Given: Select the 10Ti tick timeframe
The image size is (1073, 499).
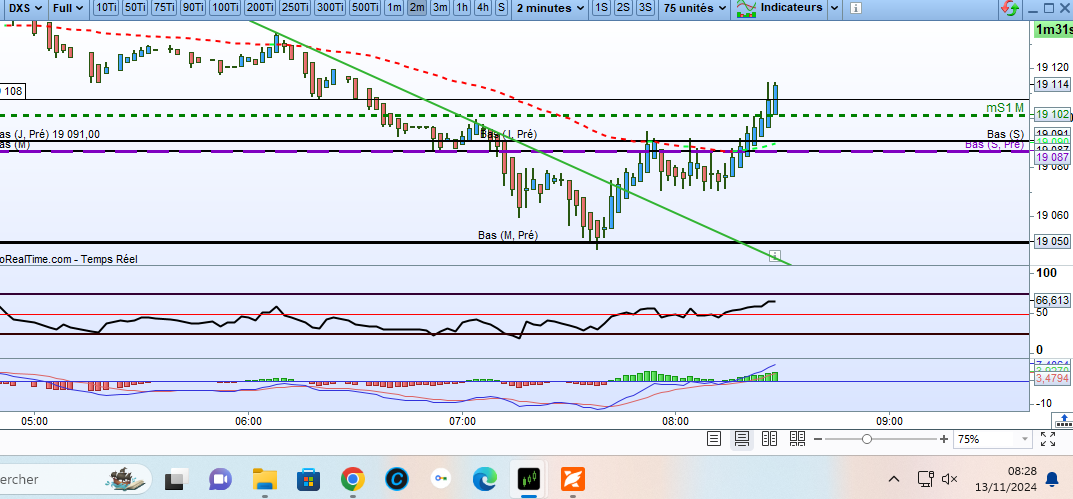Looking at the screenshot, I should 106,8.
